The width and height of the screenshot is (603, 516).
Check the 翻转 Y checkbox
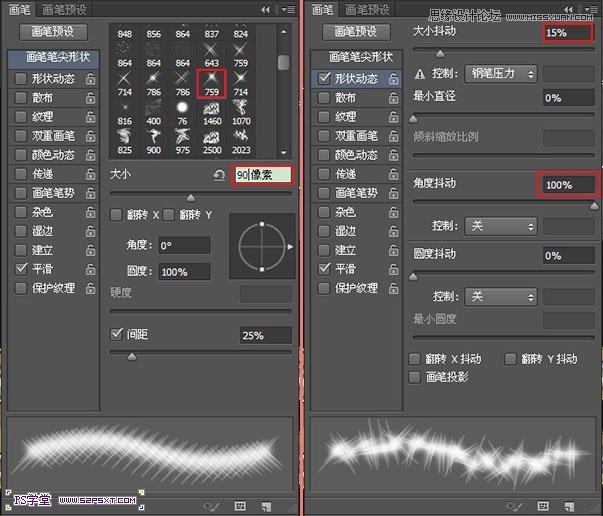(x=168, y=215)
